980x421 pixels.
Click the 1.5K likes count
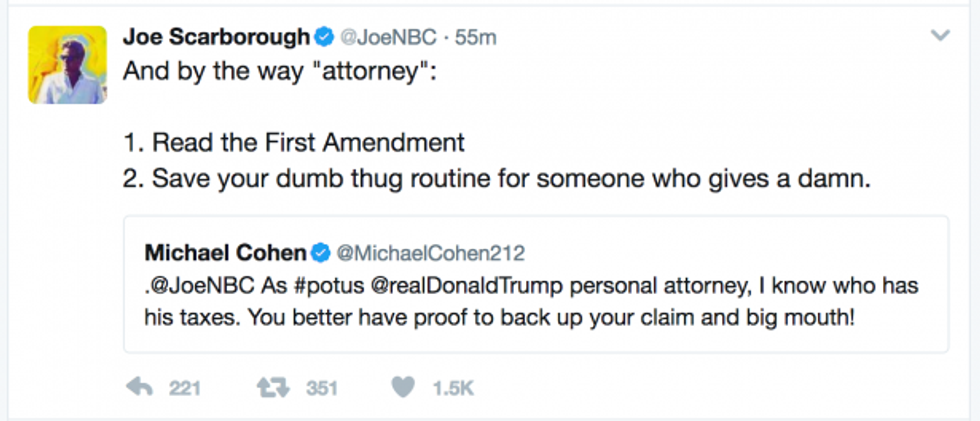coord(453,388)
